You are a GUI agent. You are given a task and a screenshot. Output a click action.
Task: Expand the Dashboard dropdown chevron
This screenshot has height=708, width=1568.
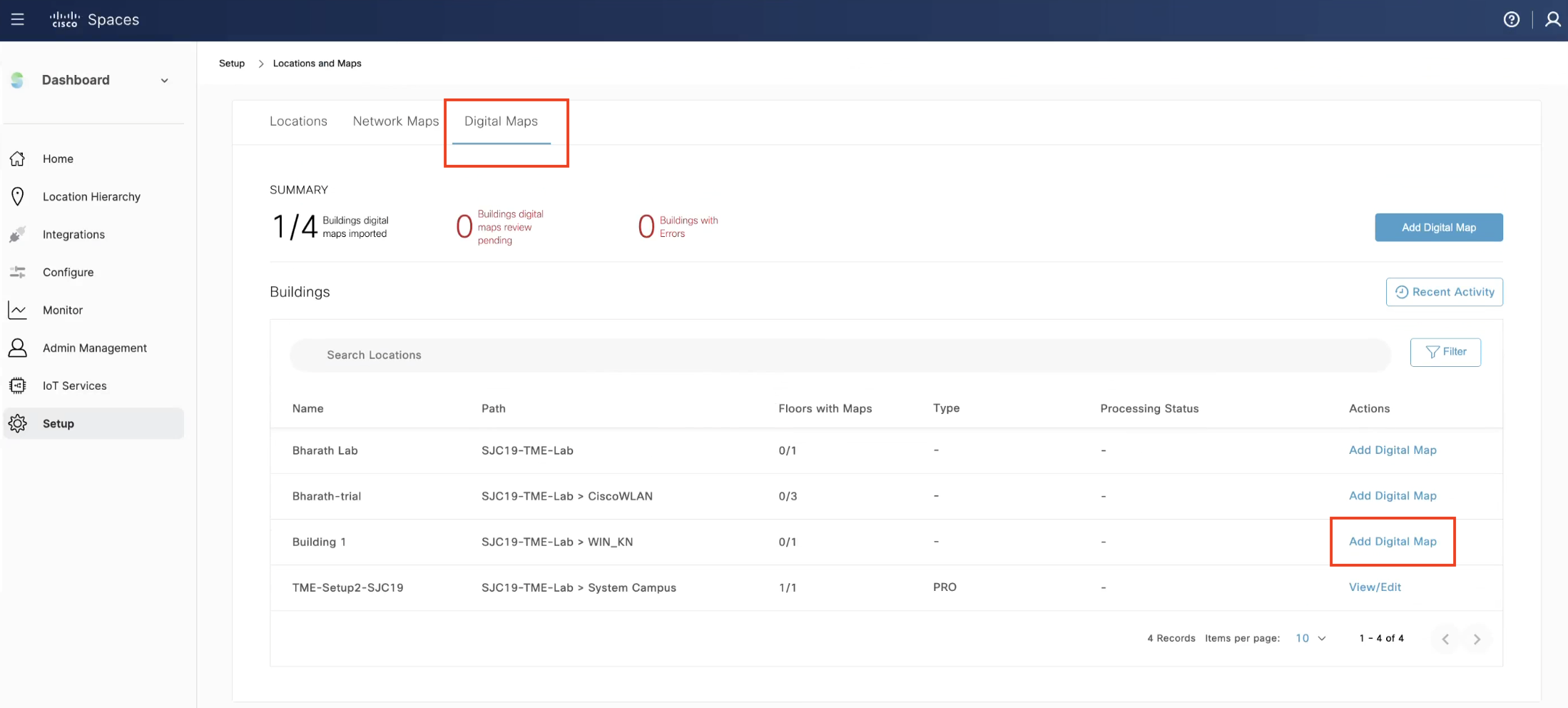[x=165, y=81]
